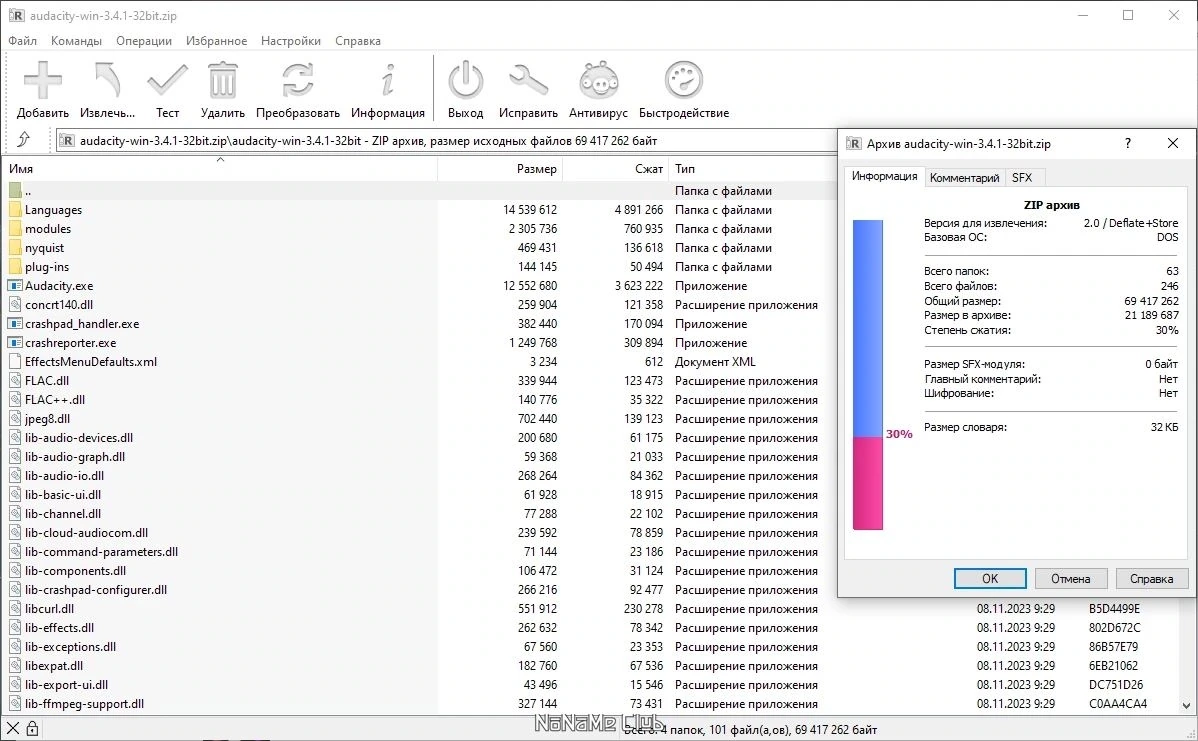Click the Languages folder icon

[15, 209]
